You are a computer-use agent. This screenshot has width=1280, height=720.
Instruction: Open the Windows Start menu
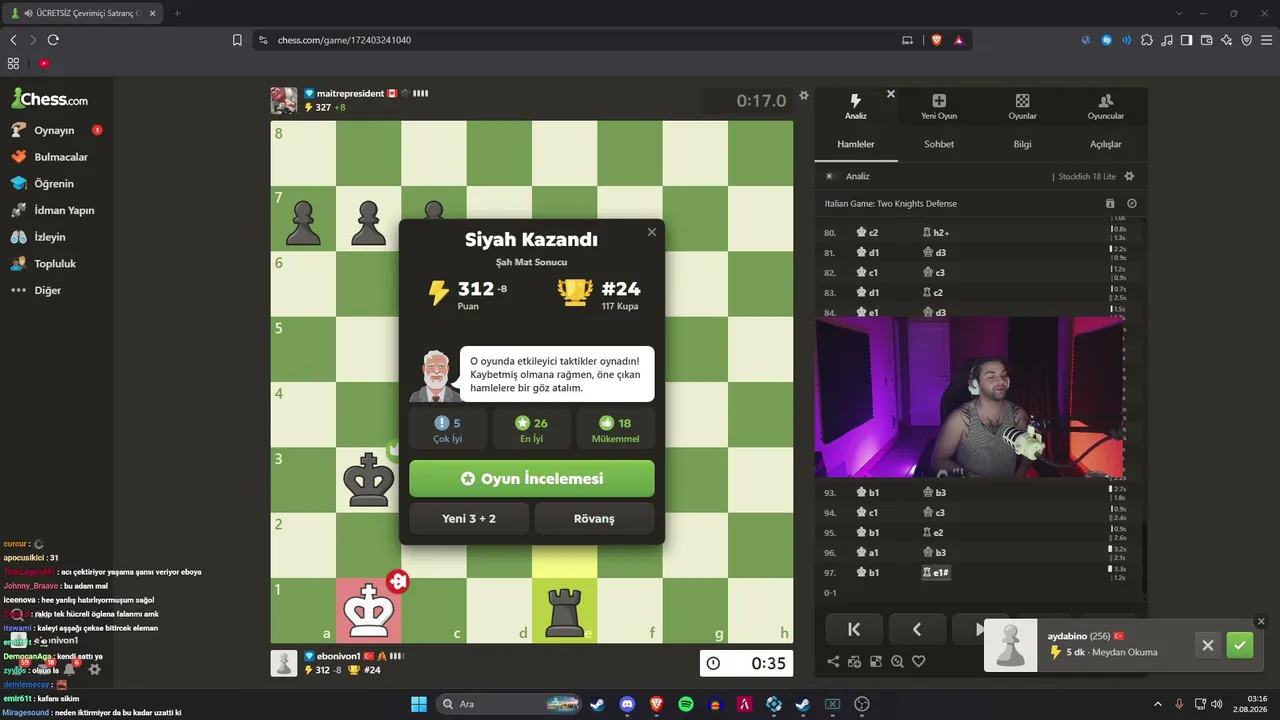pyautogui.click(x=418, y=704)
